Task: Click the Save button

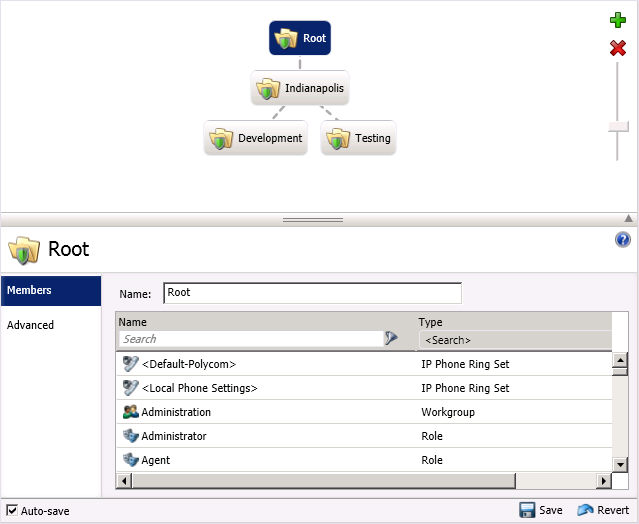Action: coord(541,510)
